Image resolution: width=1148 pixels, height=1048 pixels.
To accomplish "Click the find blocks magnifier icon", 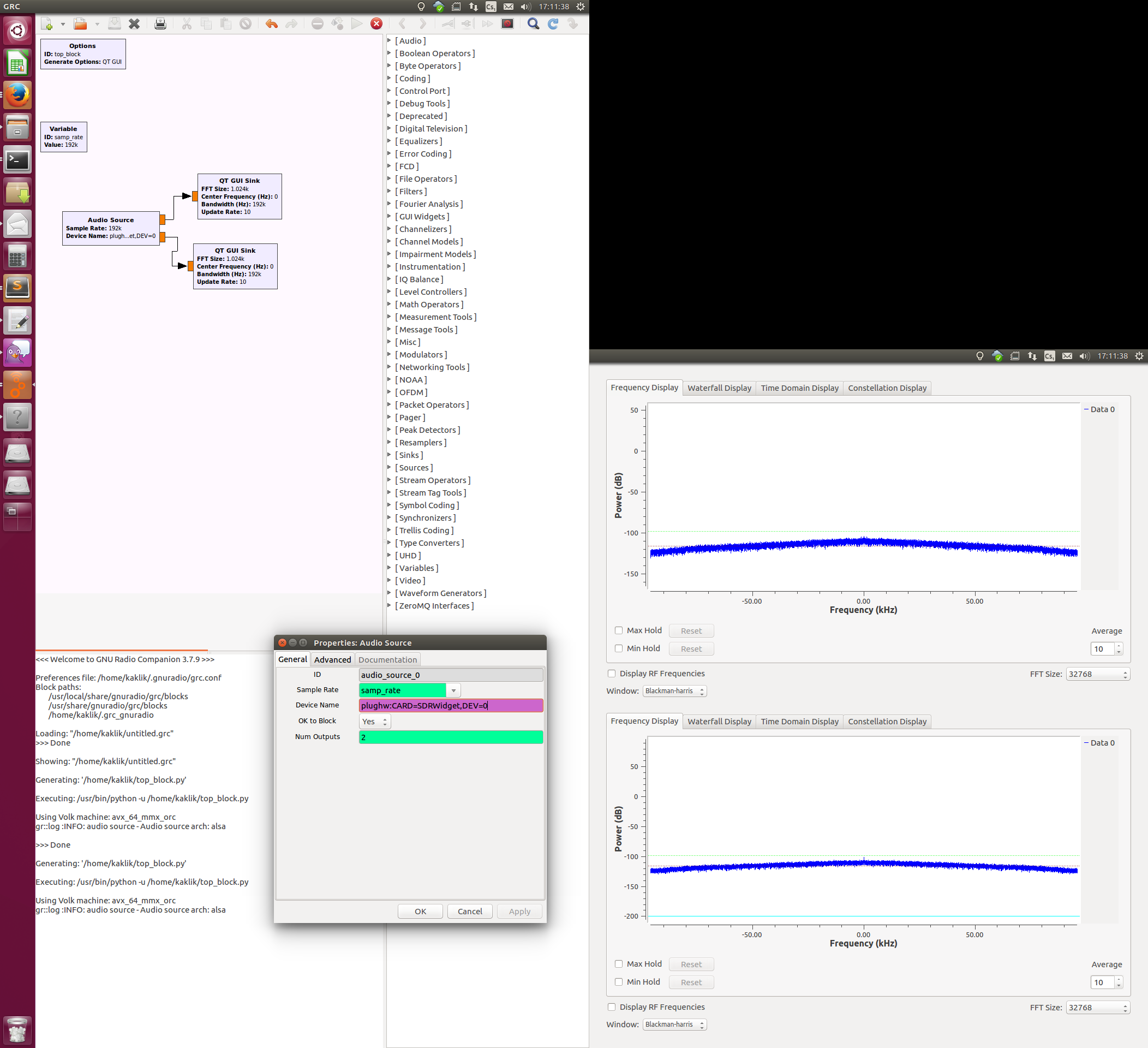I will pos(533,24).
